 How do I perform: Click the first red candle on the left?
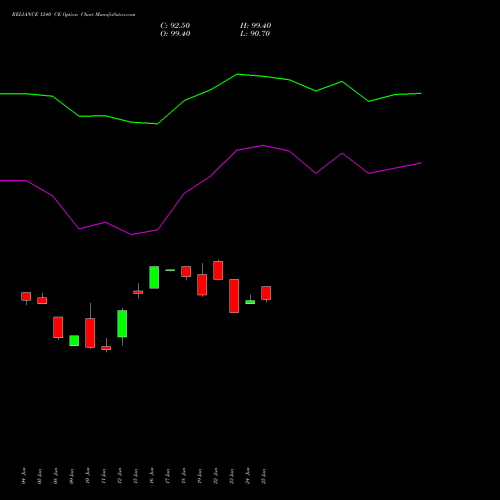[x=26, y=296]
